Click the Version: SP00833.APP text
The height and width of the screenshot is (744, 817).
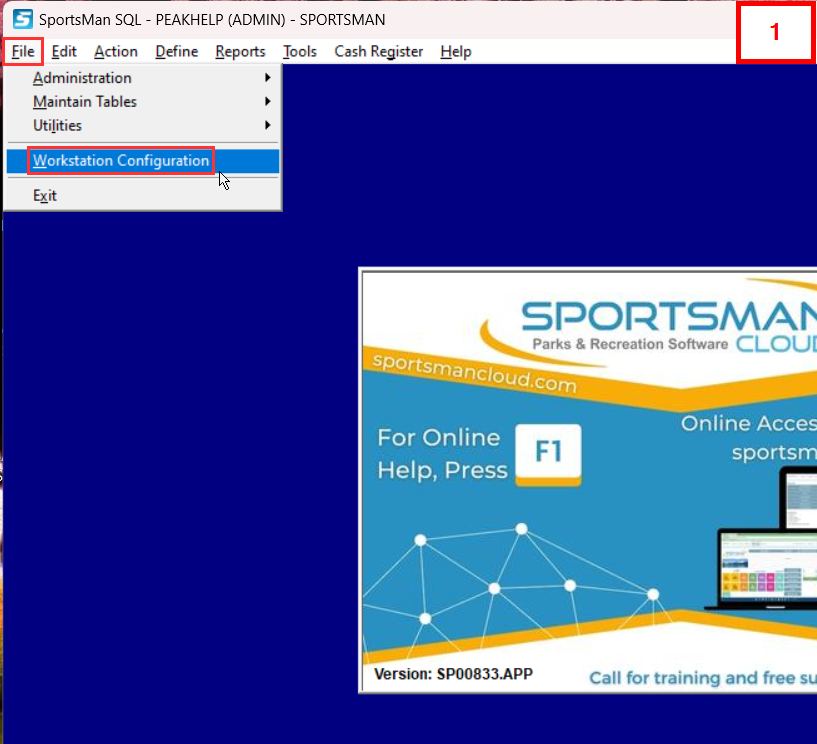click(x=453, y=674)
